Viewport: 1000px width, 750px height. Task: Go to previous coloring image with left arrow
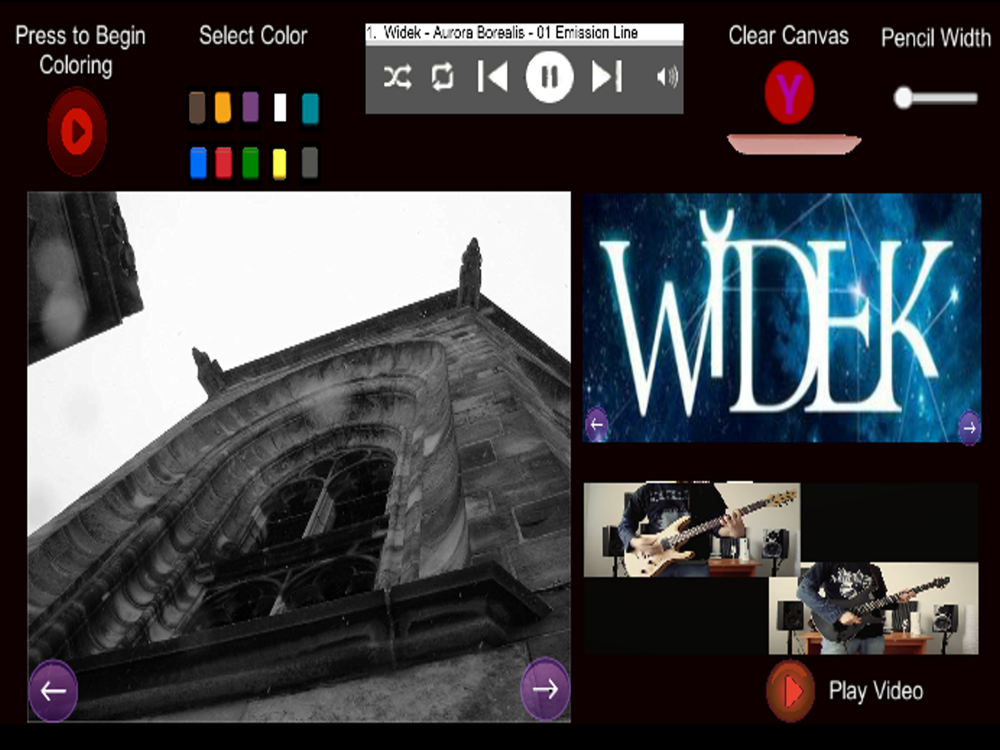pos(53,690)
